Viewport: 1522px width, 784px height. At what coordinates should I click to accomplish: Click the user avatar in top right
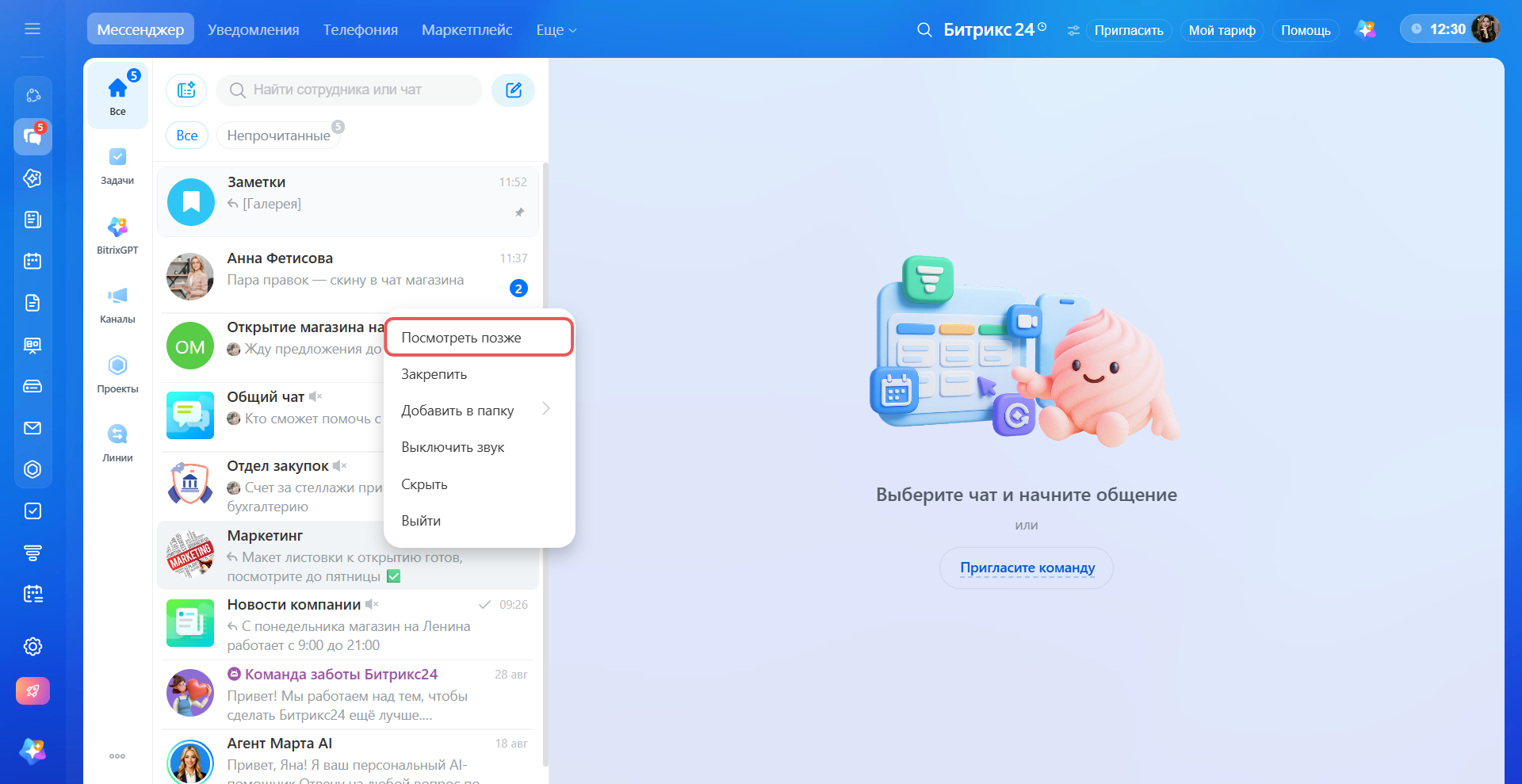[x=1485, y=29]
